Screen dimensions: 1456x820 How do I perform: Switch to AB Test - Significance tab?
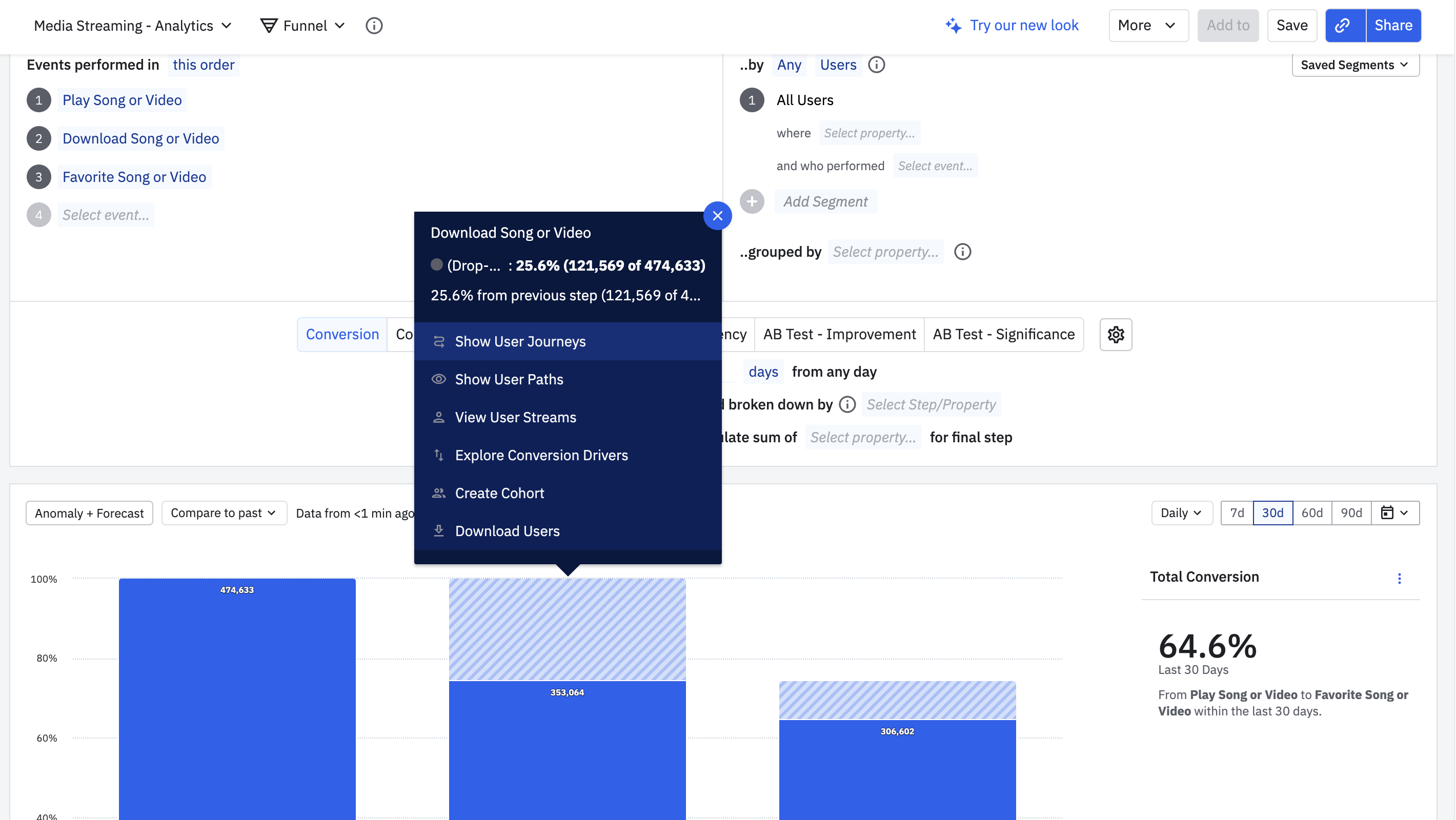1003,335
